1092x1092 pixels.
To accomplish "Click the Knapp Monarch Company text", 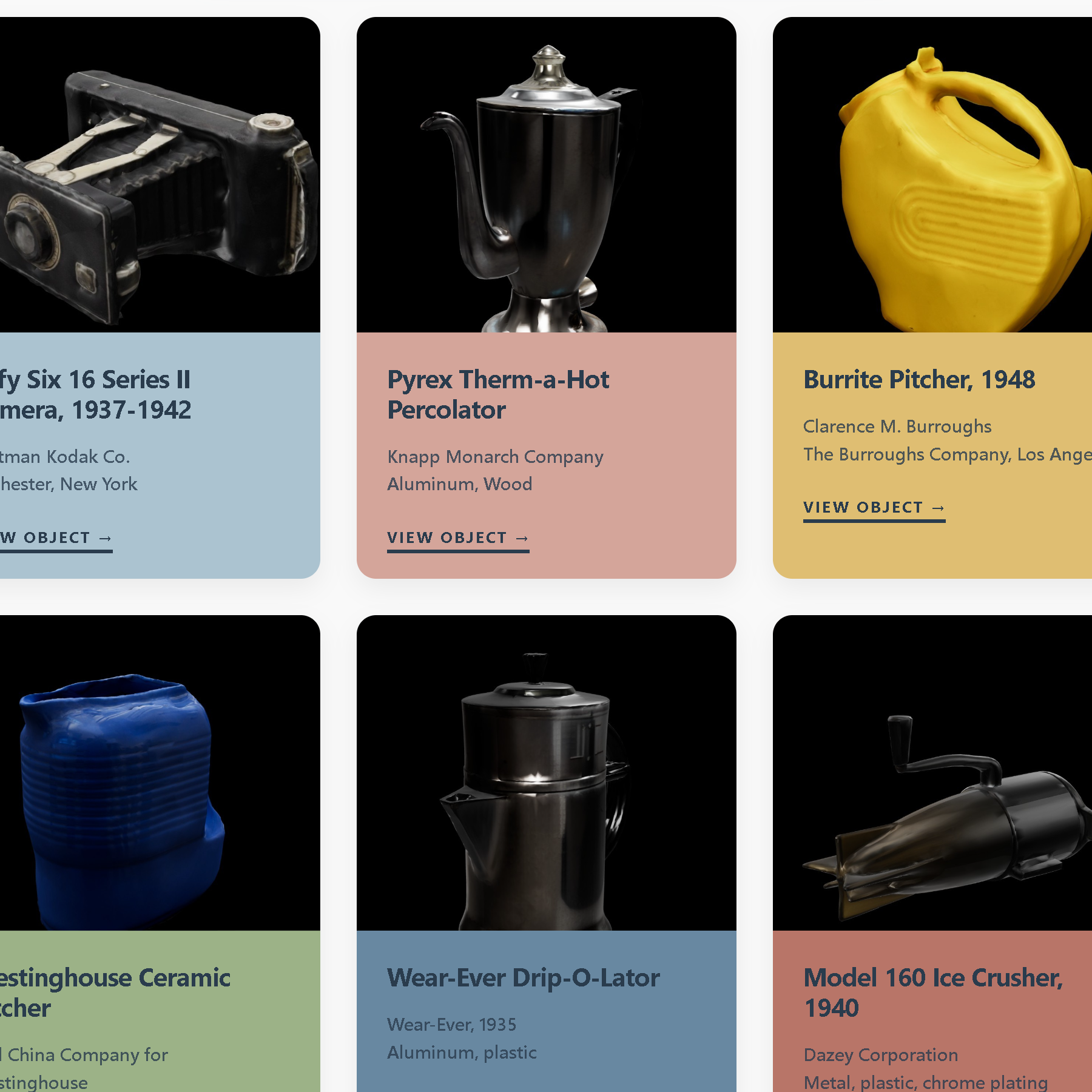I will (495, 457).
